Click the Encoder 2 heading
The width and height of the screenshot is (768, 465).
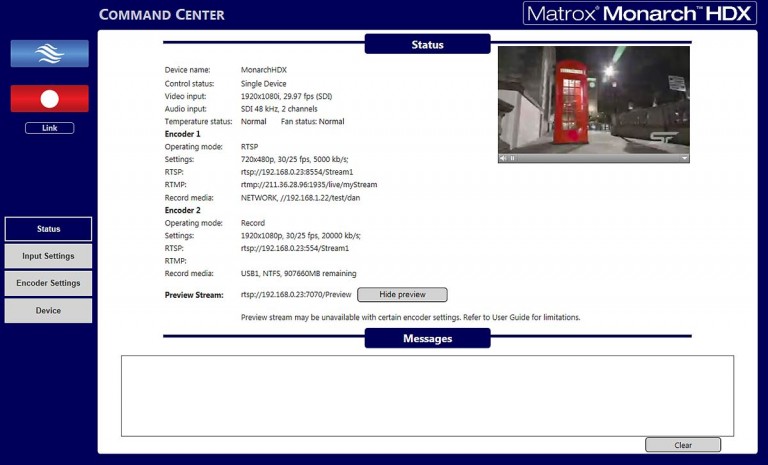[x=183, y=210]
